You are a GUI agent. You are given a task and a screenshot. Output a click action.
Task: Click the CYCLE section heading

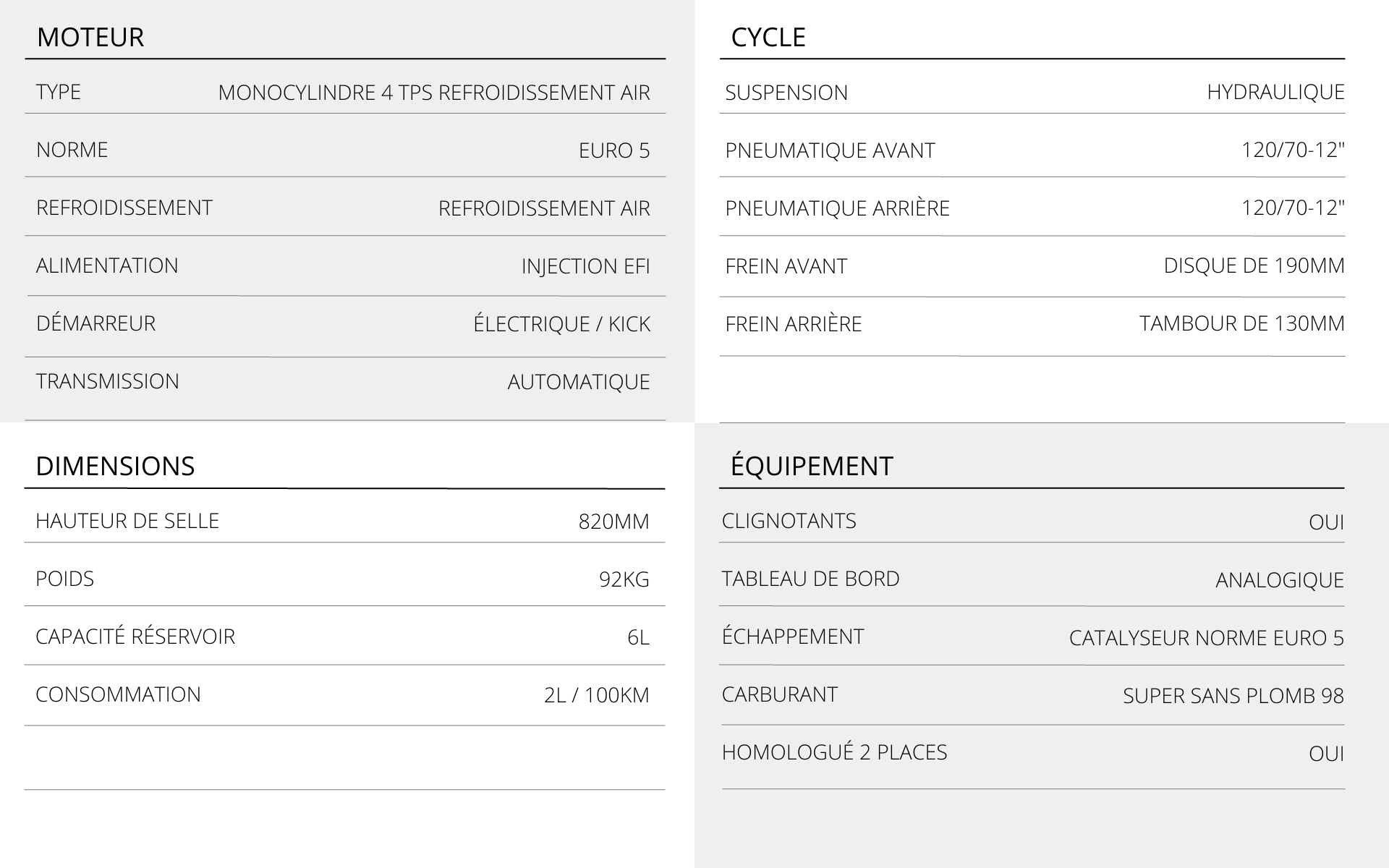768,38
